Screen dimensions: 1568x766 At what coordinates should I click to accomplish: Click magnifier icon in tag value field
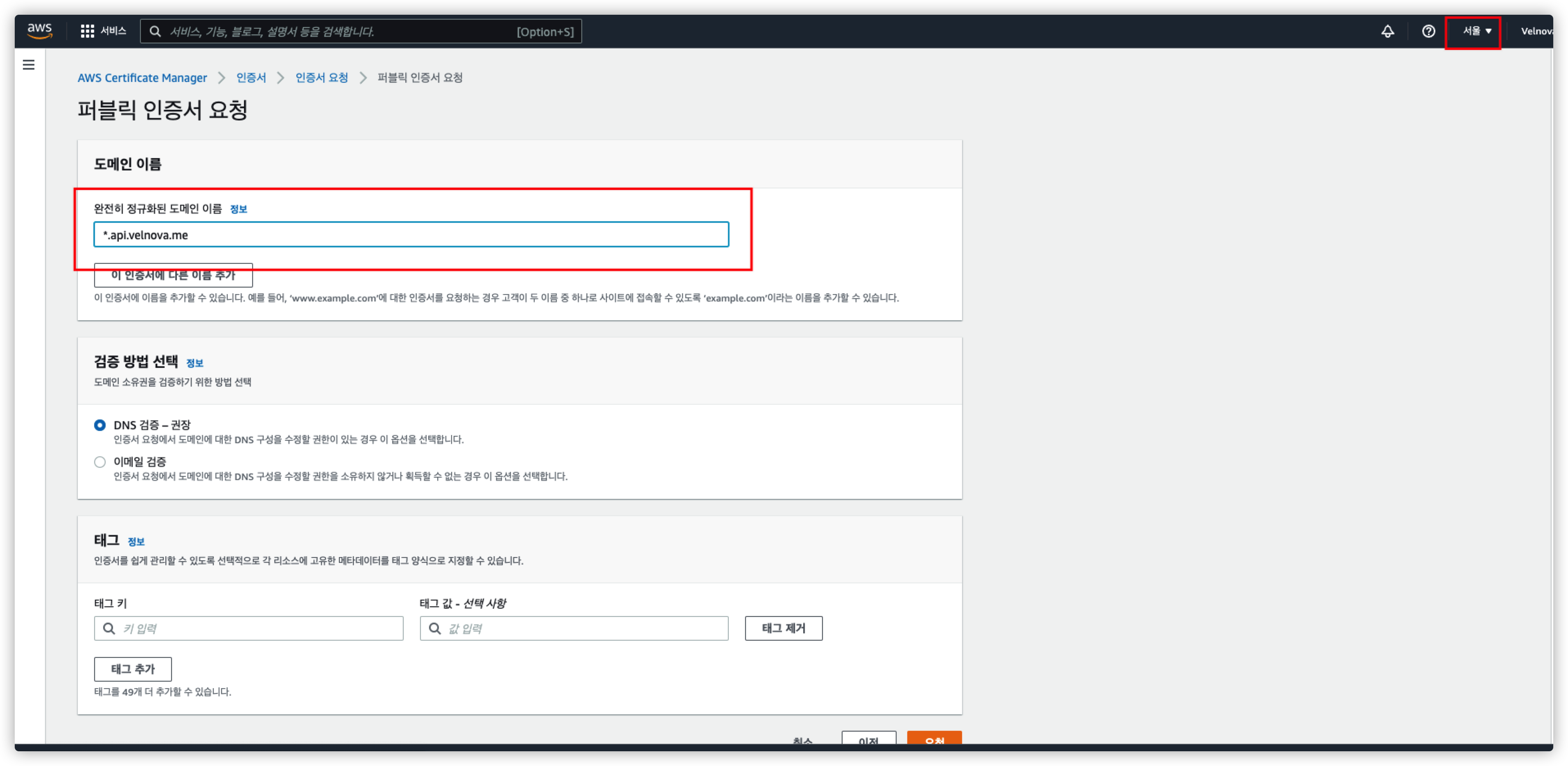point(435,628)
